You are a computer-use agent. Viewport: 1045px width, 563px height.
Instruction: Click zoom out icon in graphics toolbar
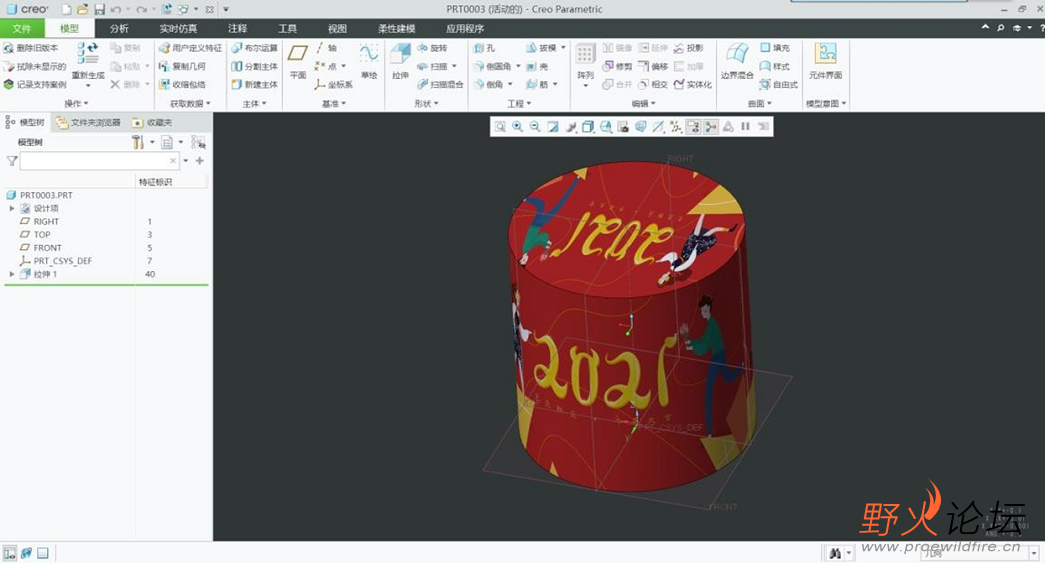tap(535, 127)
